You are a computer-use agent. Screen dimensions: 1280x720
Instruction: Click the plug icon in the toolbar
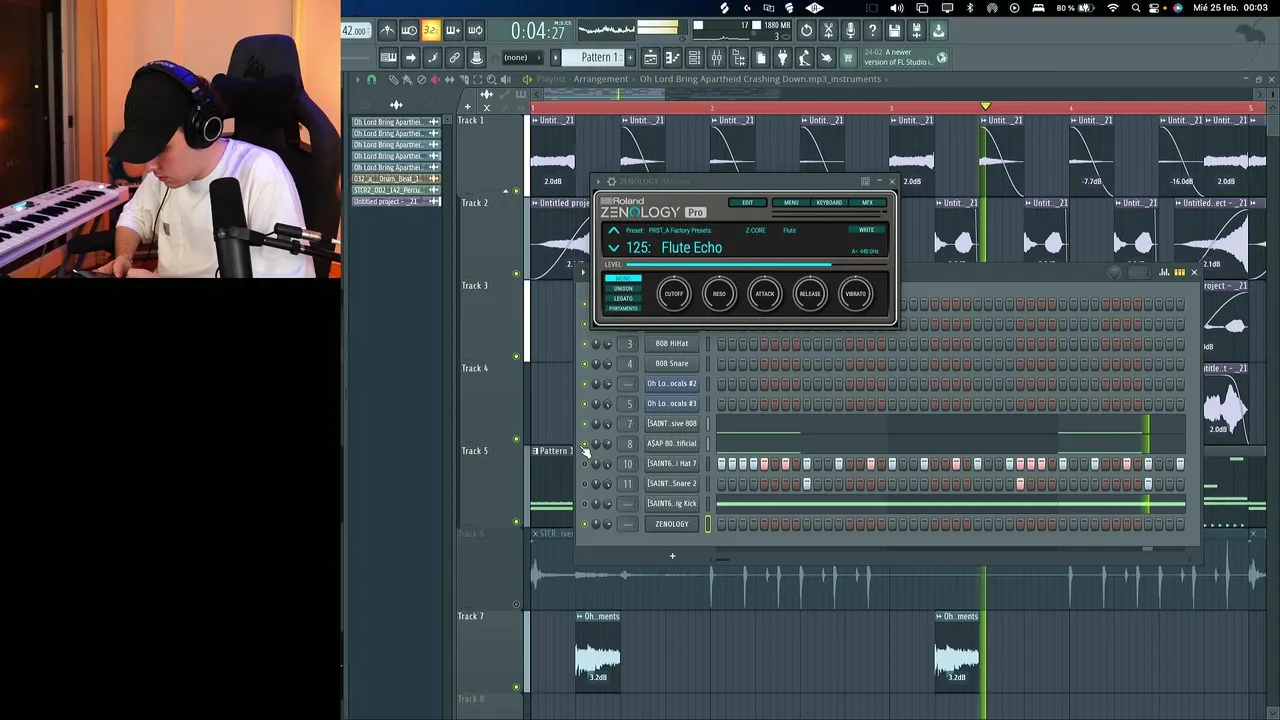[x=782, y=58]
